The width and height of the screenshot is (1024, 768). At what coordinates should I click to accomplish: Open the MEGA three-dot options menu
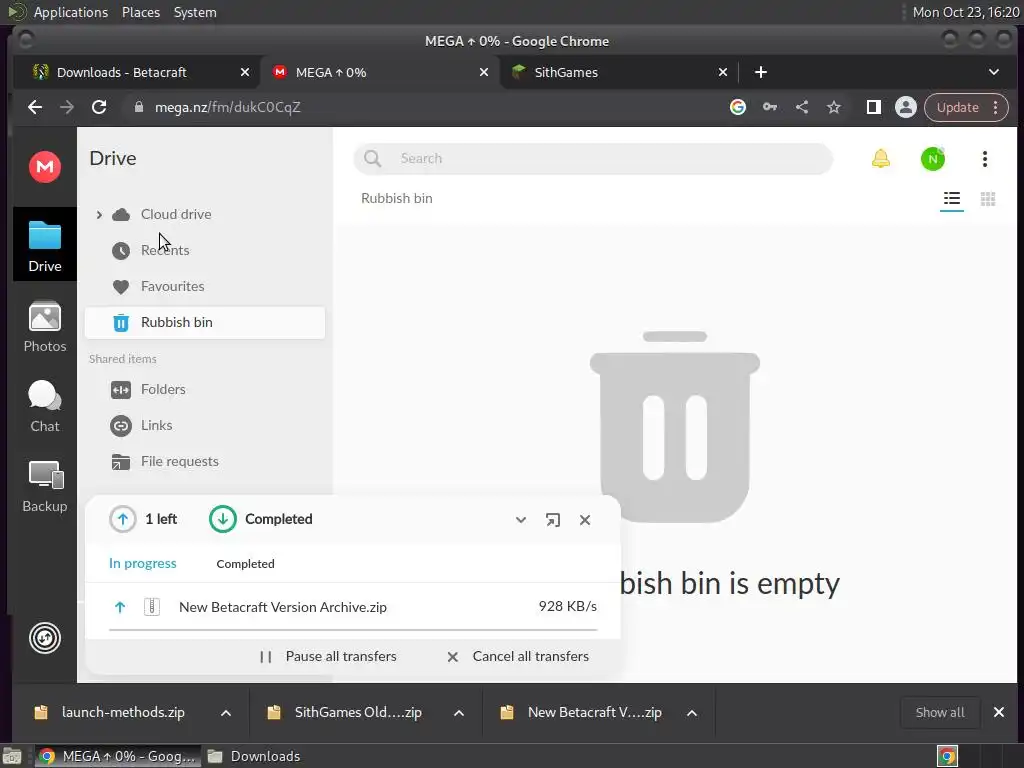[984, 159]
